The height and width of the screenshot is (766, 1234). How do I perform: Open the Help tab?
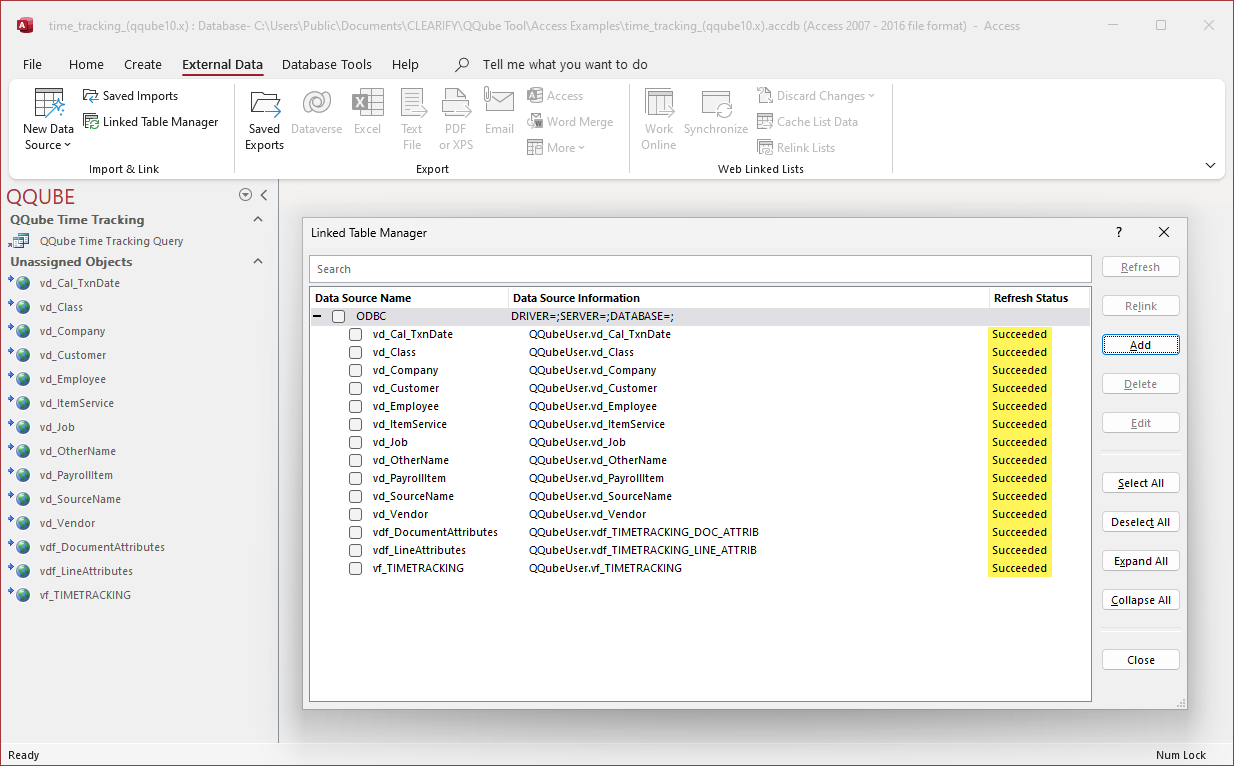pyautogui.click(x=405, y=64)
